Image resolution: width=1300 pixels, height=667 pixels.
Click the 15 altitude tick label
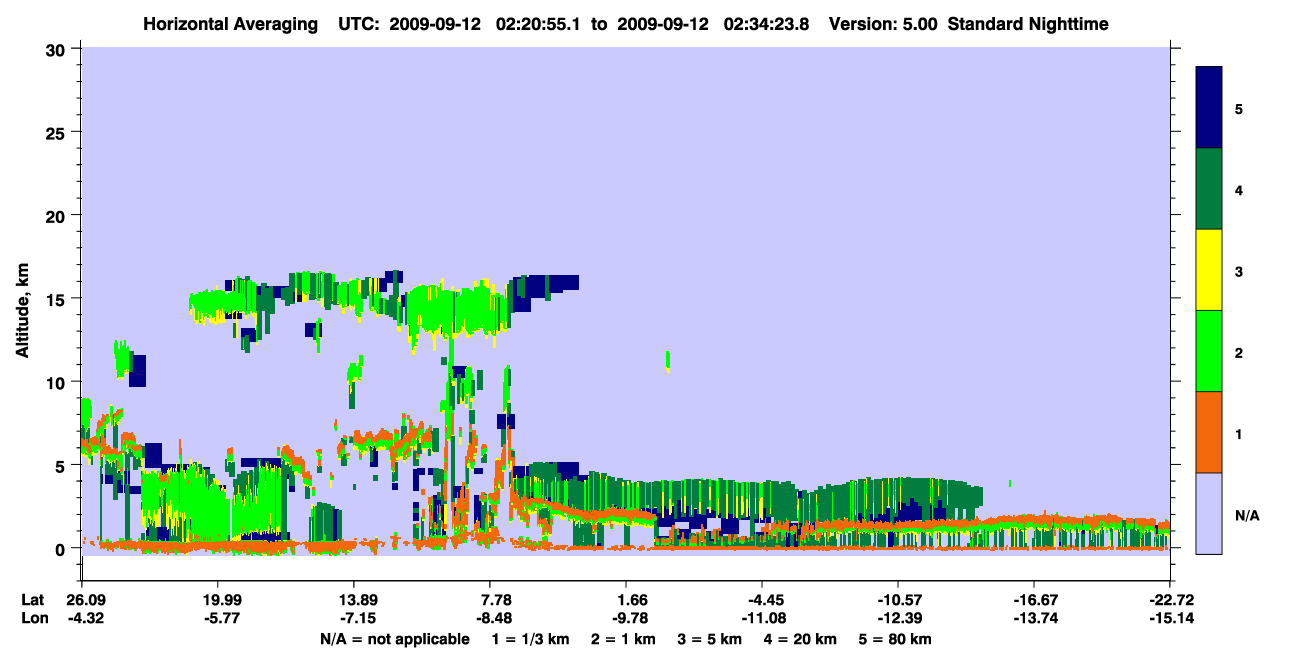pyautogui.click(x=58, y=299)
